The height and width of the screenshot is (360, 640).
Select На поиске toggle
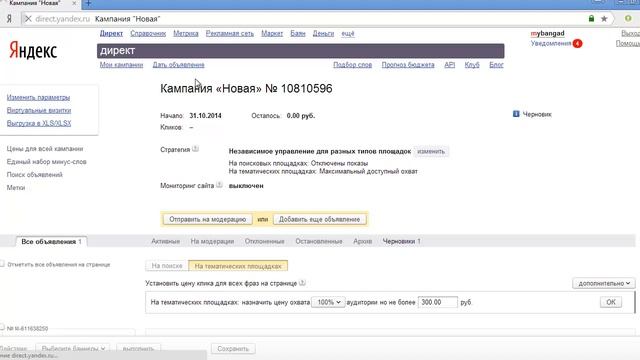(x=167, y=266)
